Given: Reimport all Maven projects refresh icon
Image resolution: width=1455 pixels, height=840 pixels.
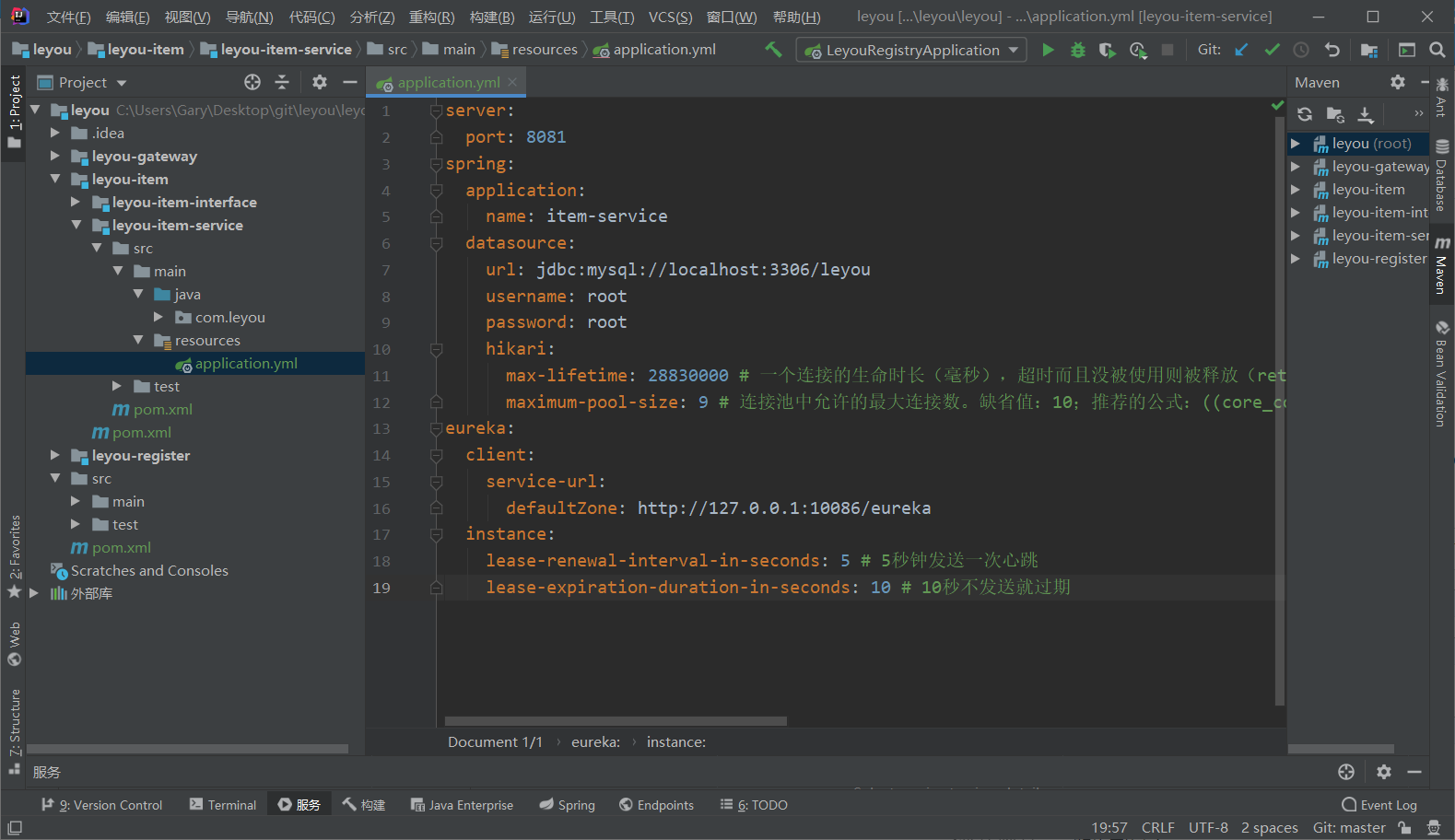Looking at the screenshot, I should tap(1305, 114).
